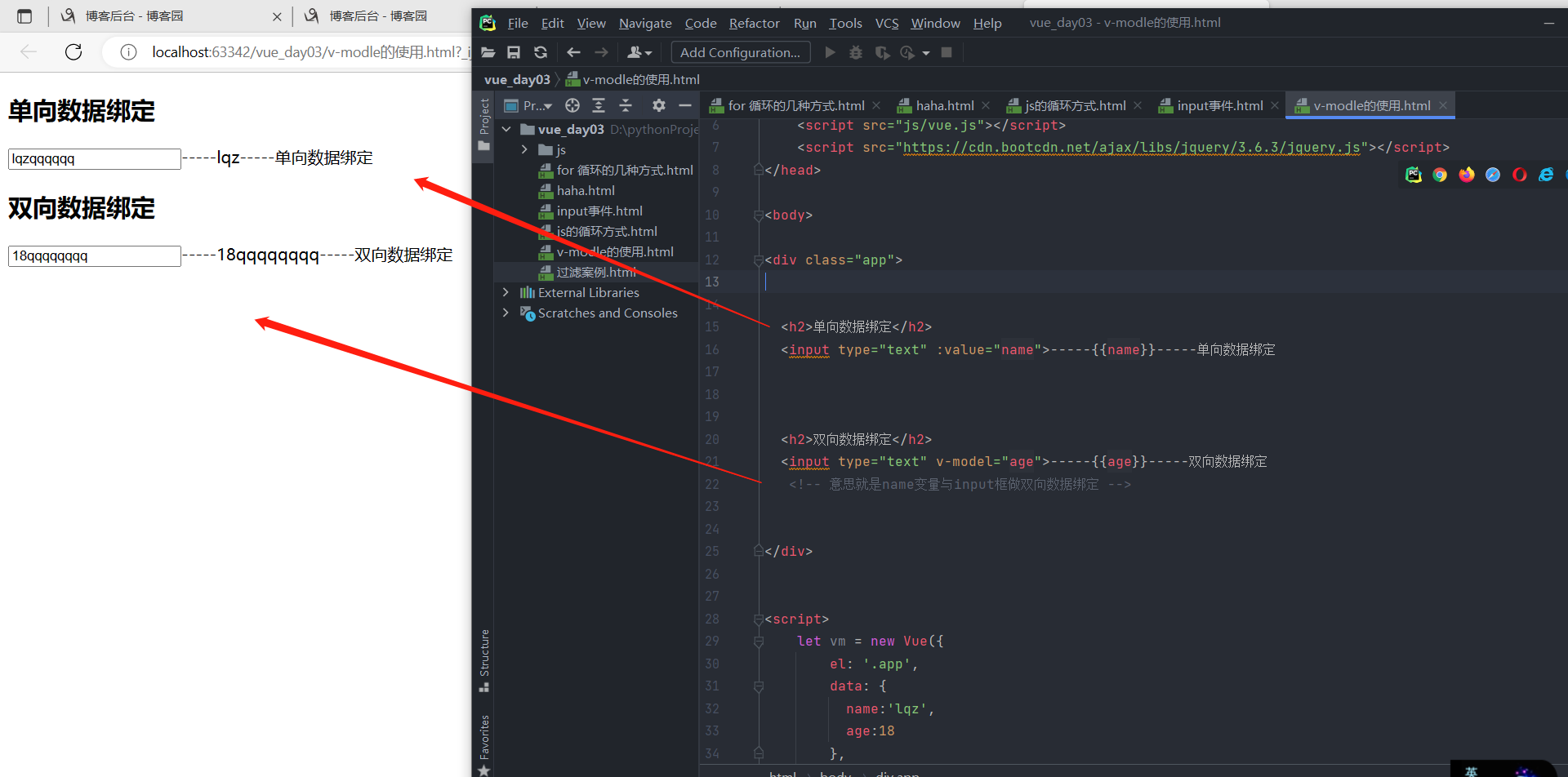The width and height of the screenshot is (1568, 777).
Task: Open the Favorites tool window side tab
Action: (x=484, y=744)
